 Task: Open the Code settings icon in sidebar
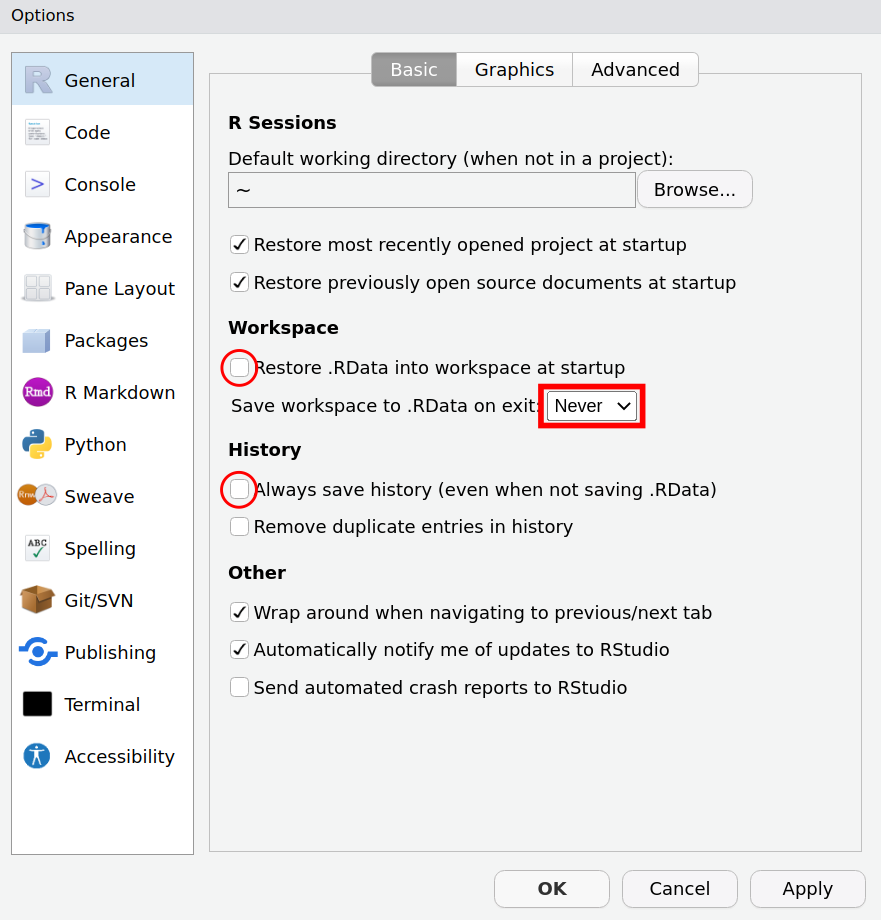[37, 133]
